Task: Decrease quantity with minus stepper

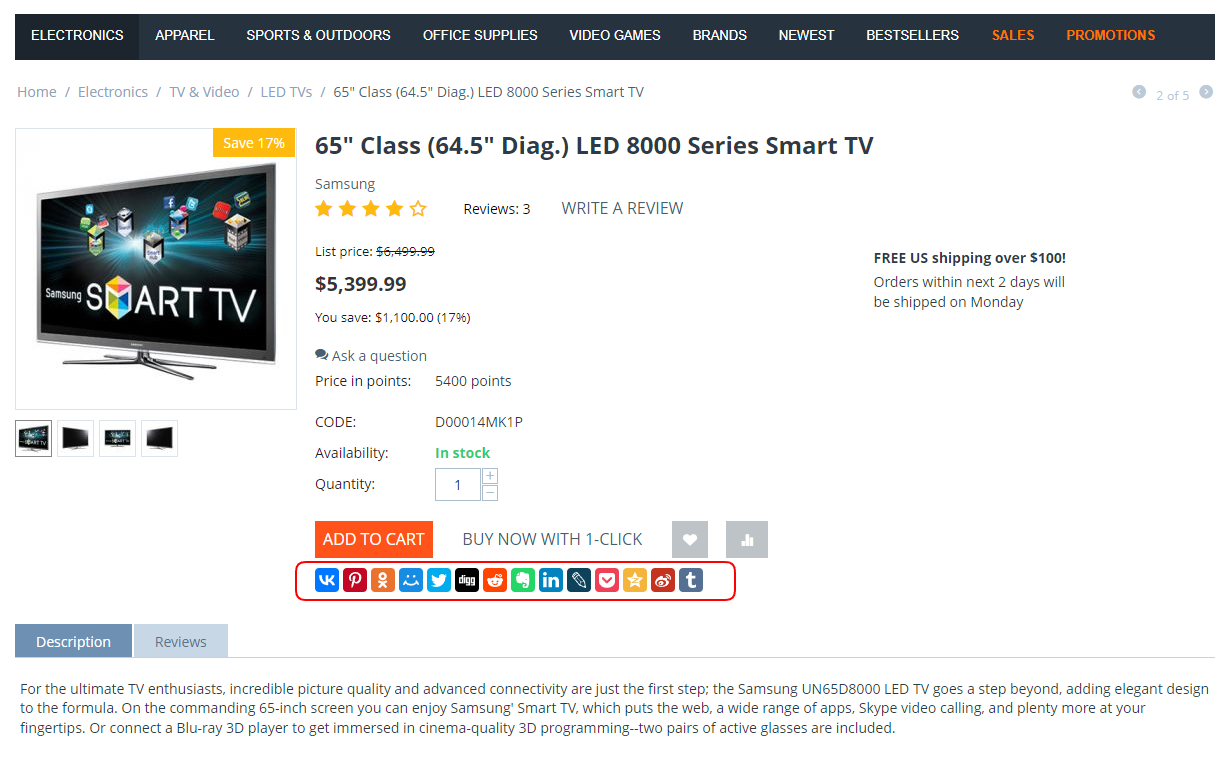Action: pyautogui.click(x=490, y=493)
